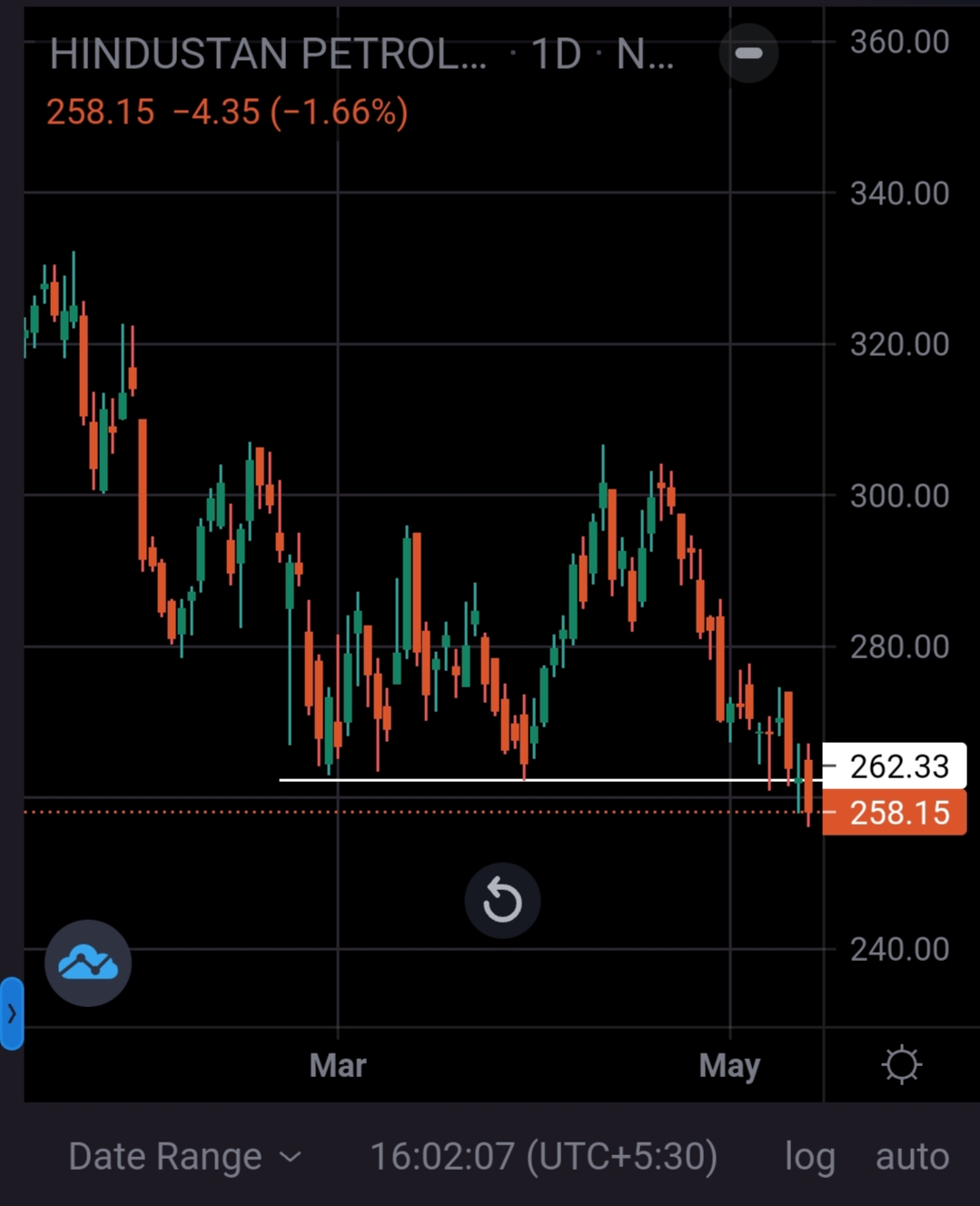This screenshot has height=1206, width=980.
Task: Toggle the auto scale option
Action: pos(912,1157)
